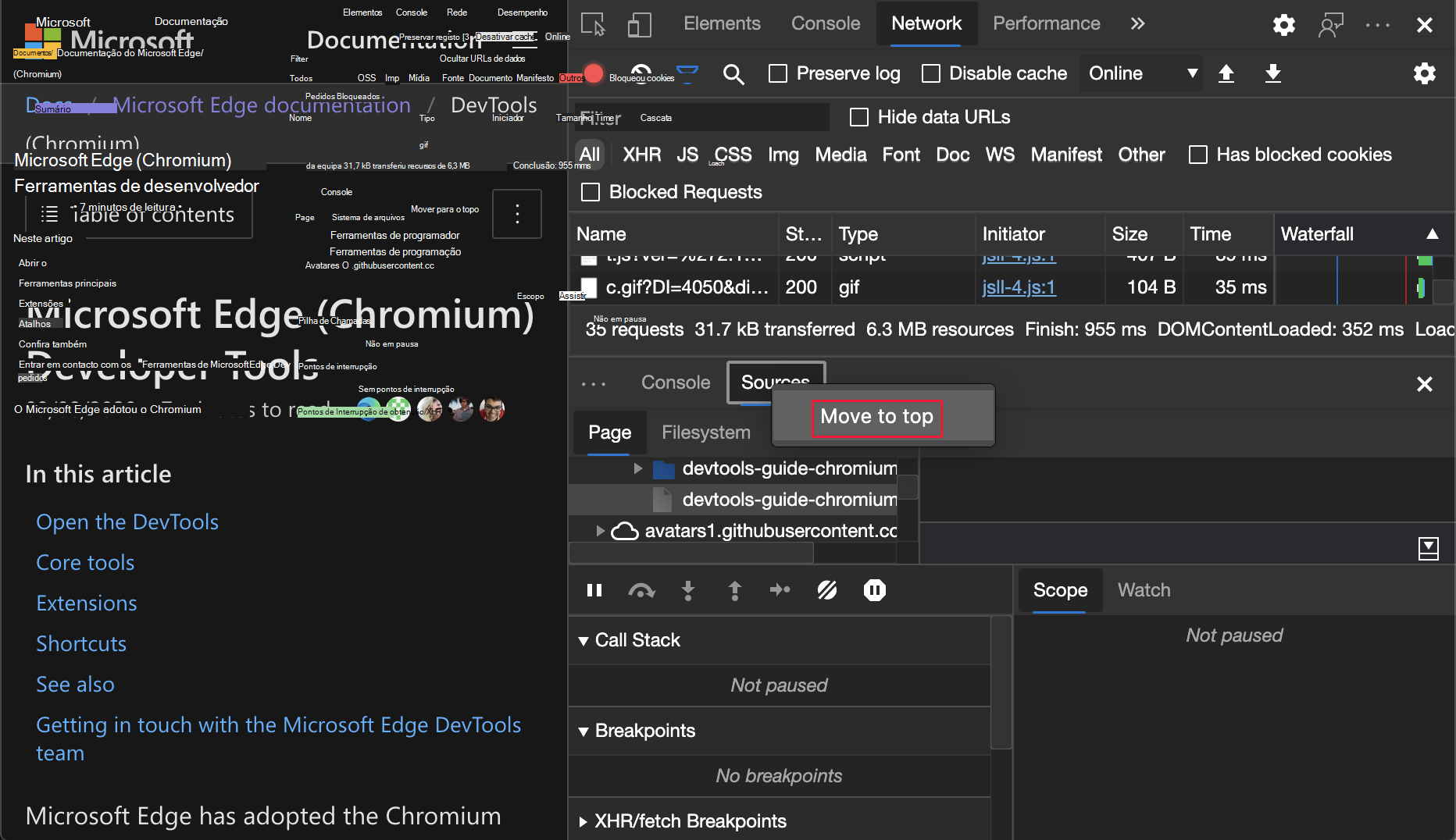Focus the network Filter text field
Screen dimensions: 1456x840
(702, 117)
